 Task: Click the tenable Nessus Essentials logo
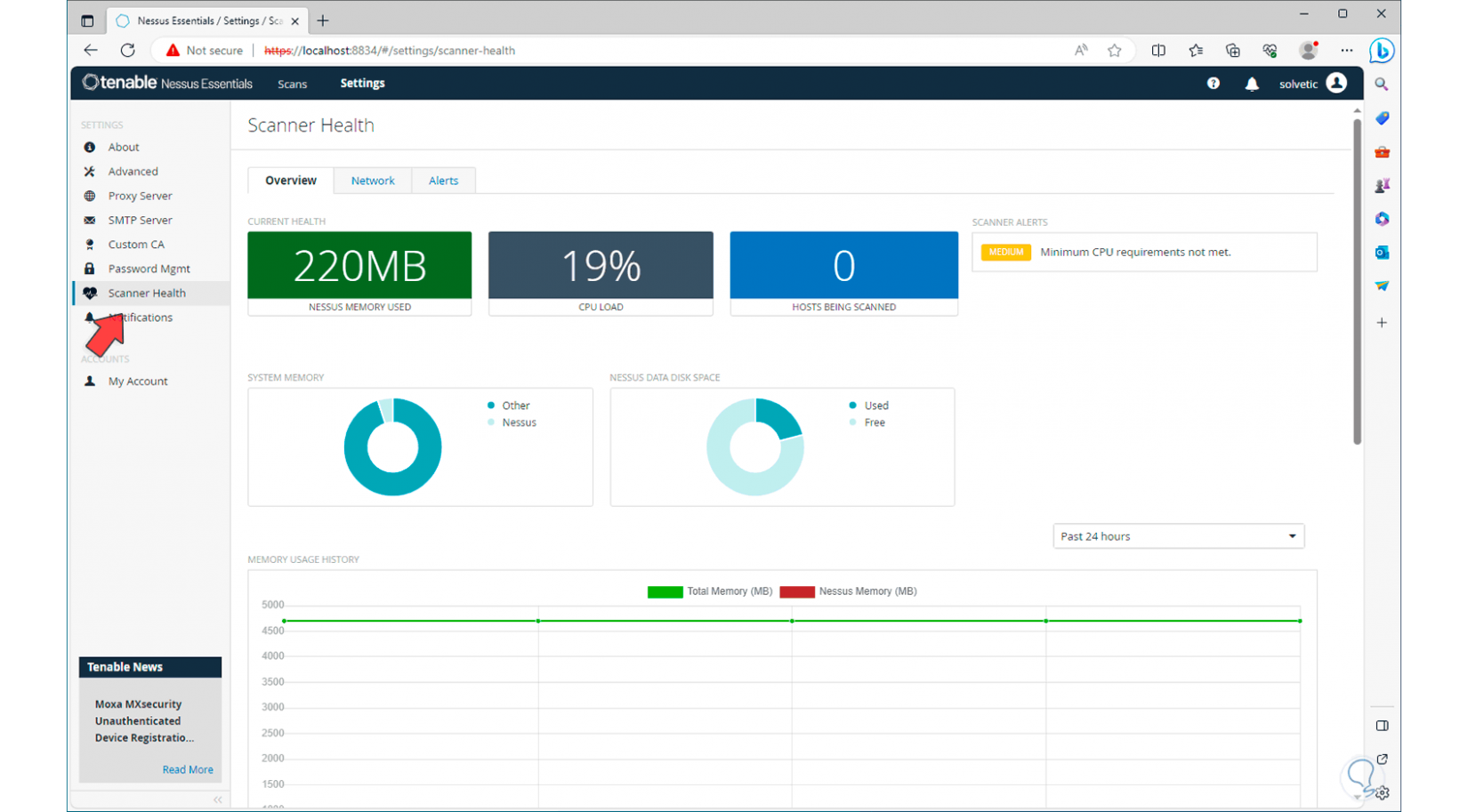pyautogui.click(x=167, y=84)
